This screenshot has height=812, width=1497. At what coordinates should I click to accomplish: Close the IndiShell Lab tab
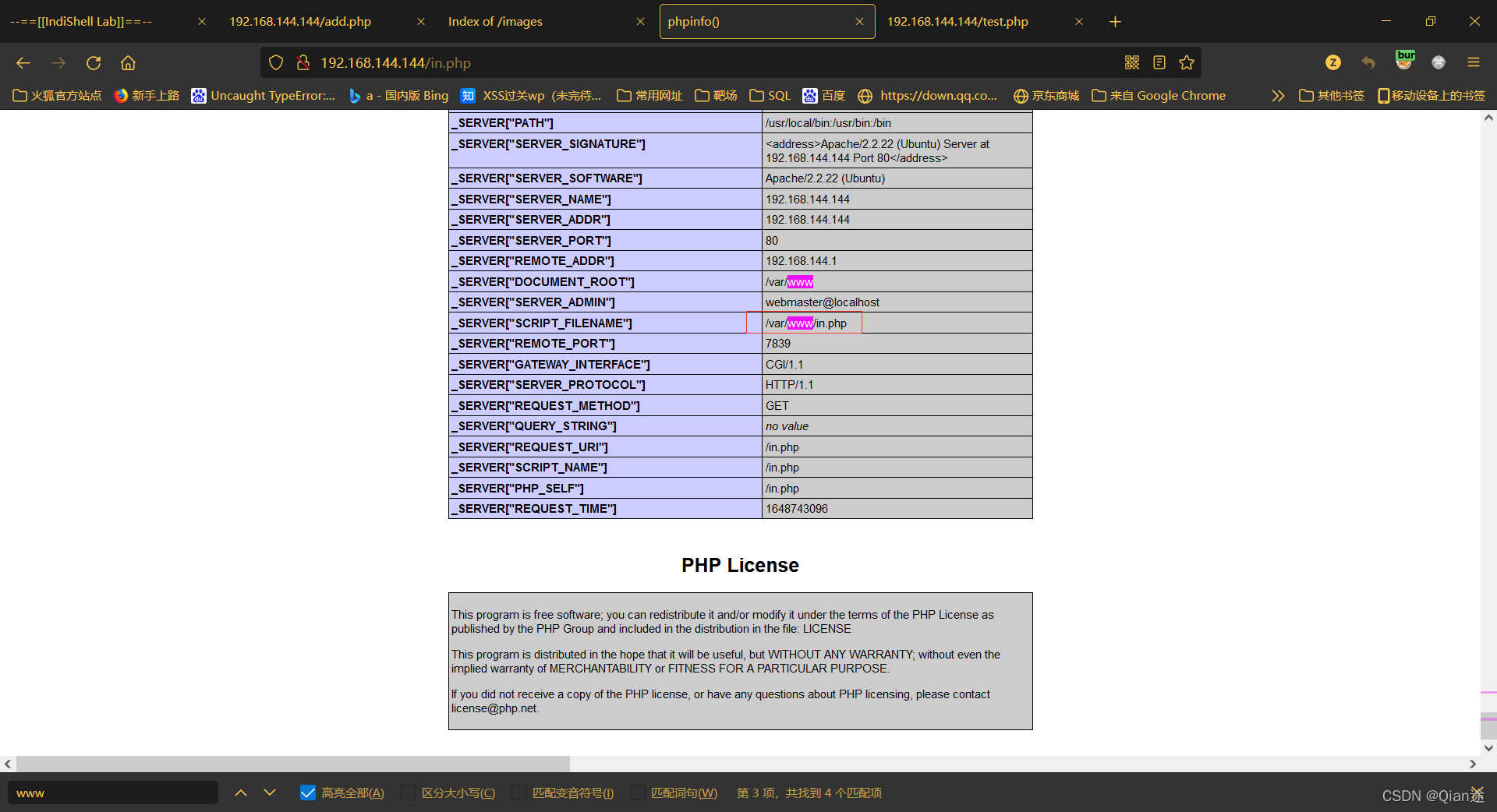click(202, 22)
